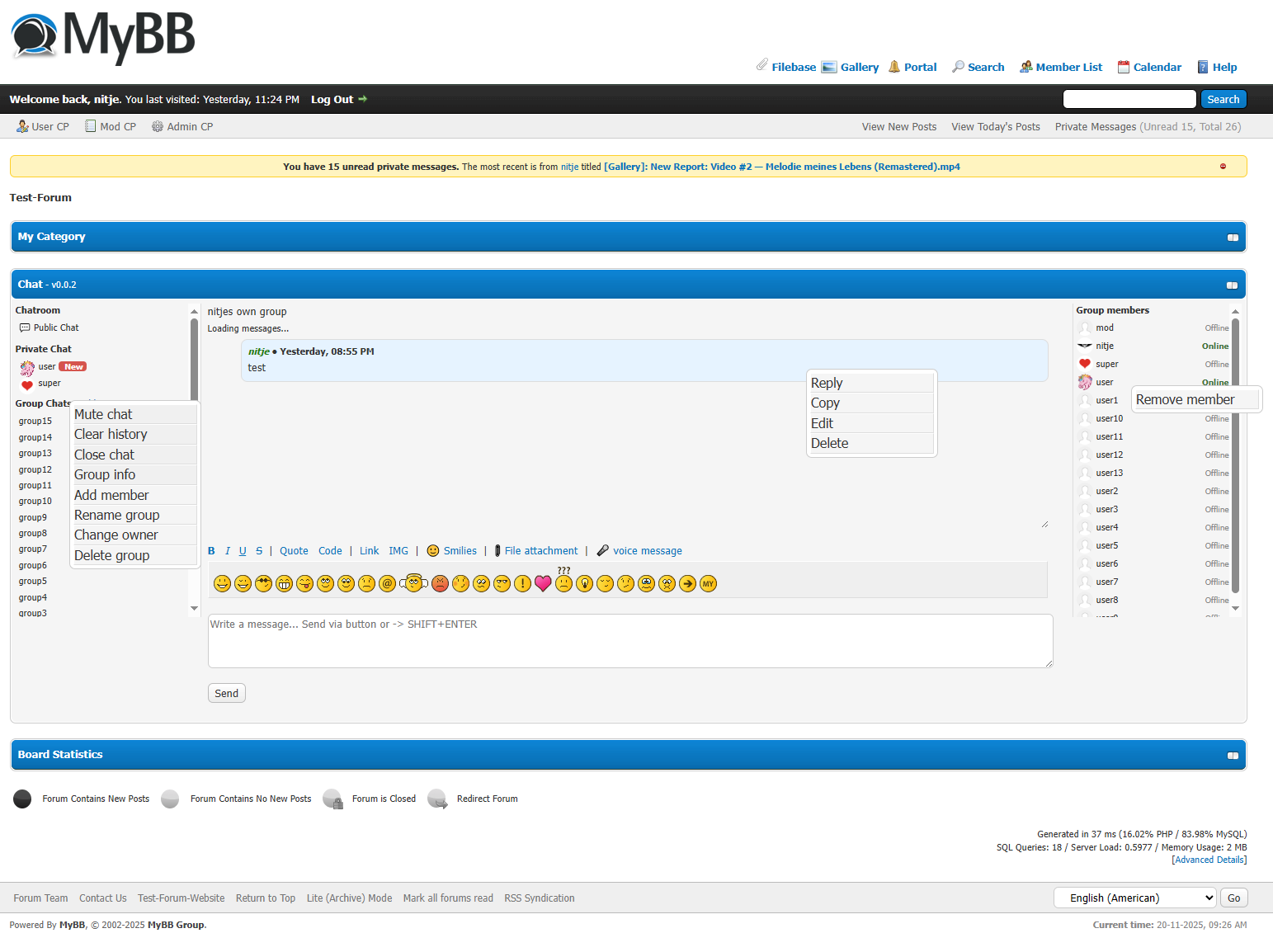
Task: Collapse the My Category section
Action: (1233, 238)
